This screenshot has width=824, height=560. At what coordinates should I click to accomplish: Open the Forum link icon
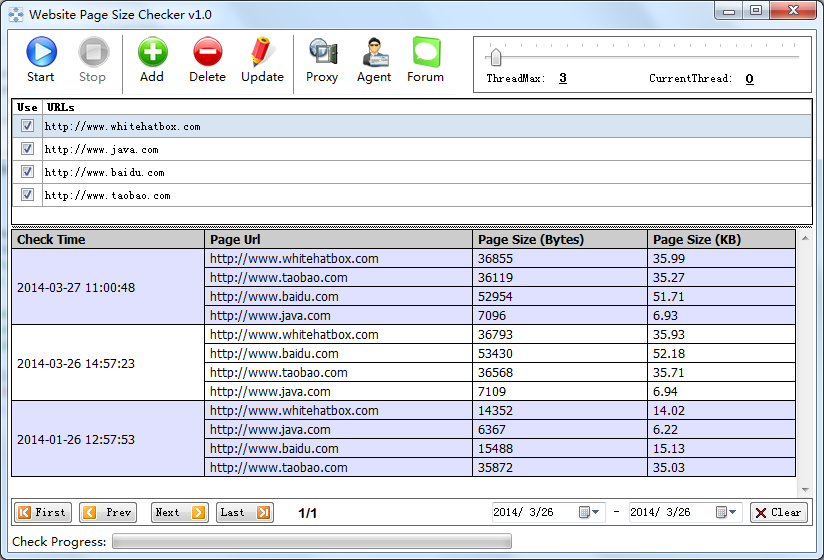[426, 60]
